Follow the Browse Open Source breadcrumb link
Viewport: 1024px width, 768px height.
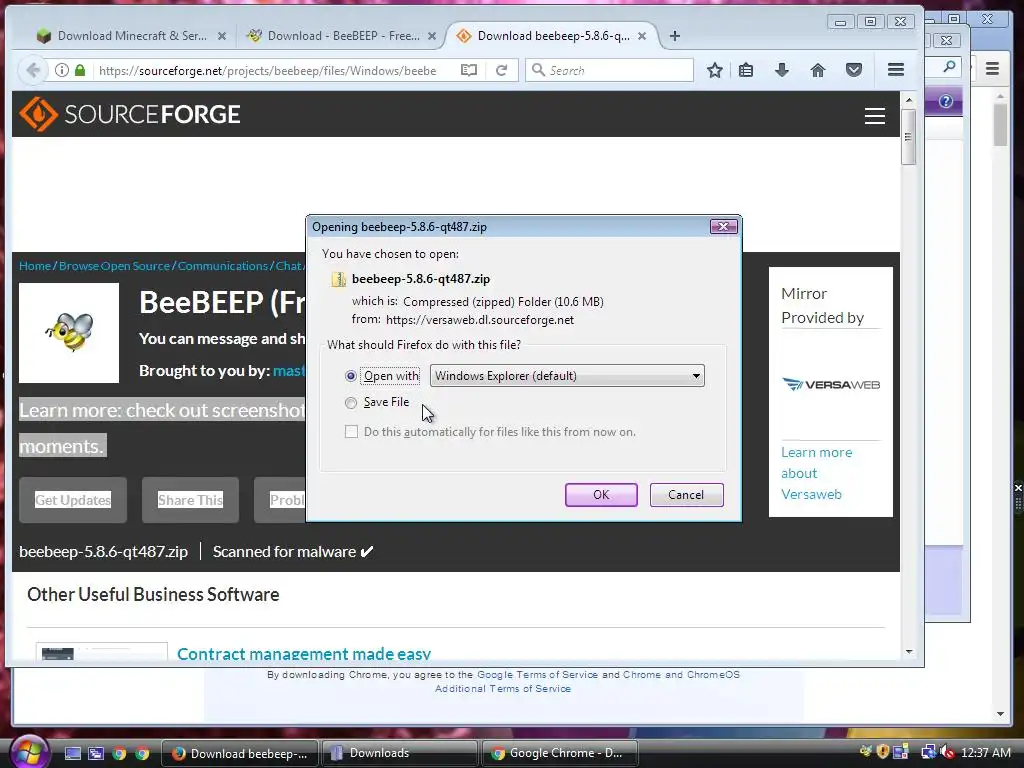[114, 266]
